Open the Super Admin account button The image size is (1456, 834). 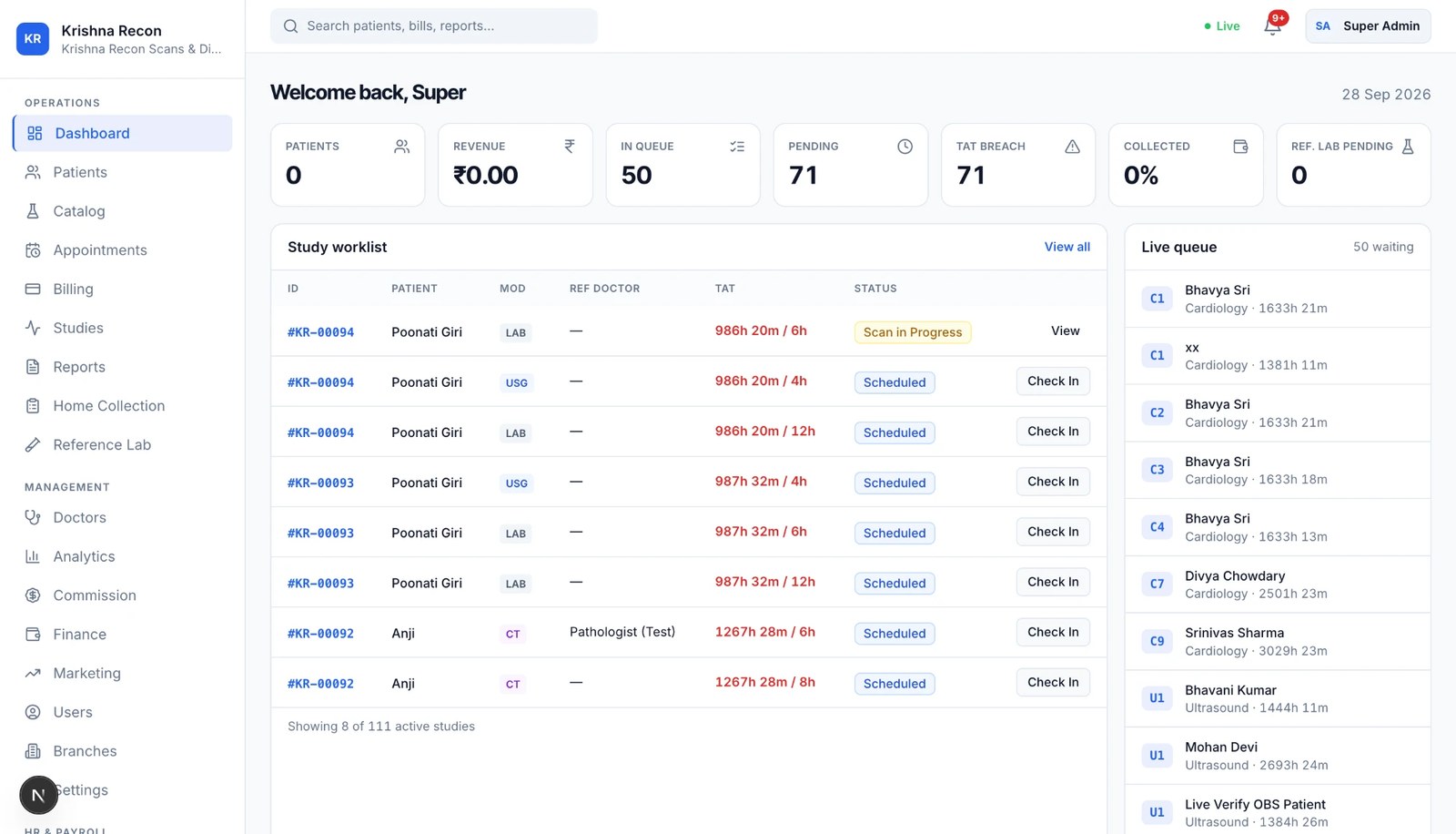point(1368,25)
